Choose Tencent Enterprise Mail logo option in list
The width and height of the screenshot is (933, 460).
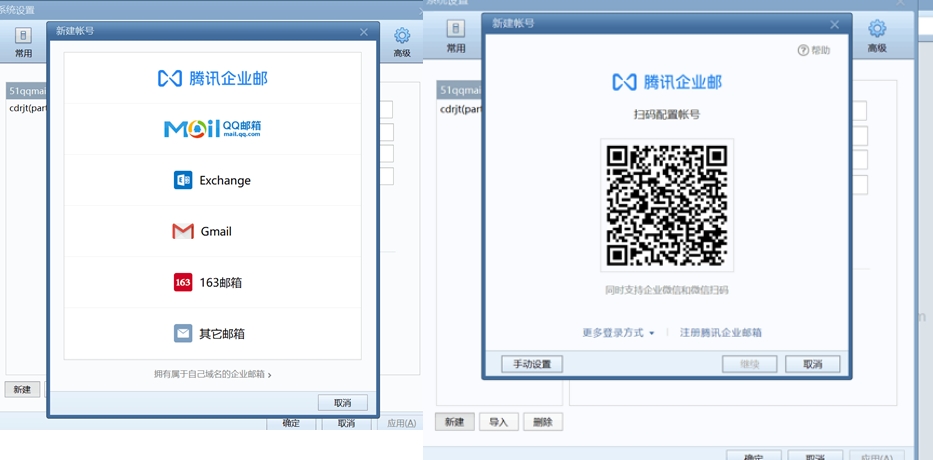tap(212, 78)
